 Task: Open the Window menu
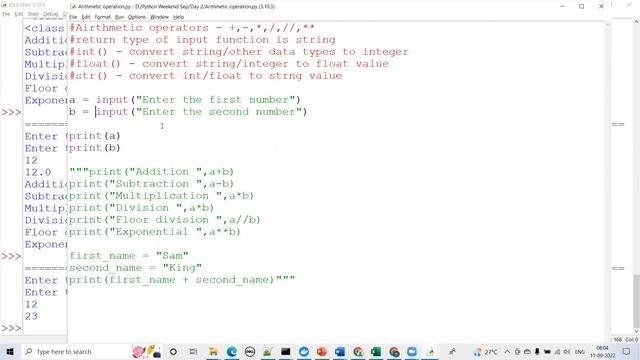159,17
